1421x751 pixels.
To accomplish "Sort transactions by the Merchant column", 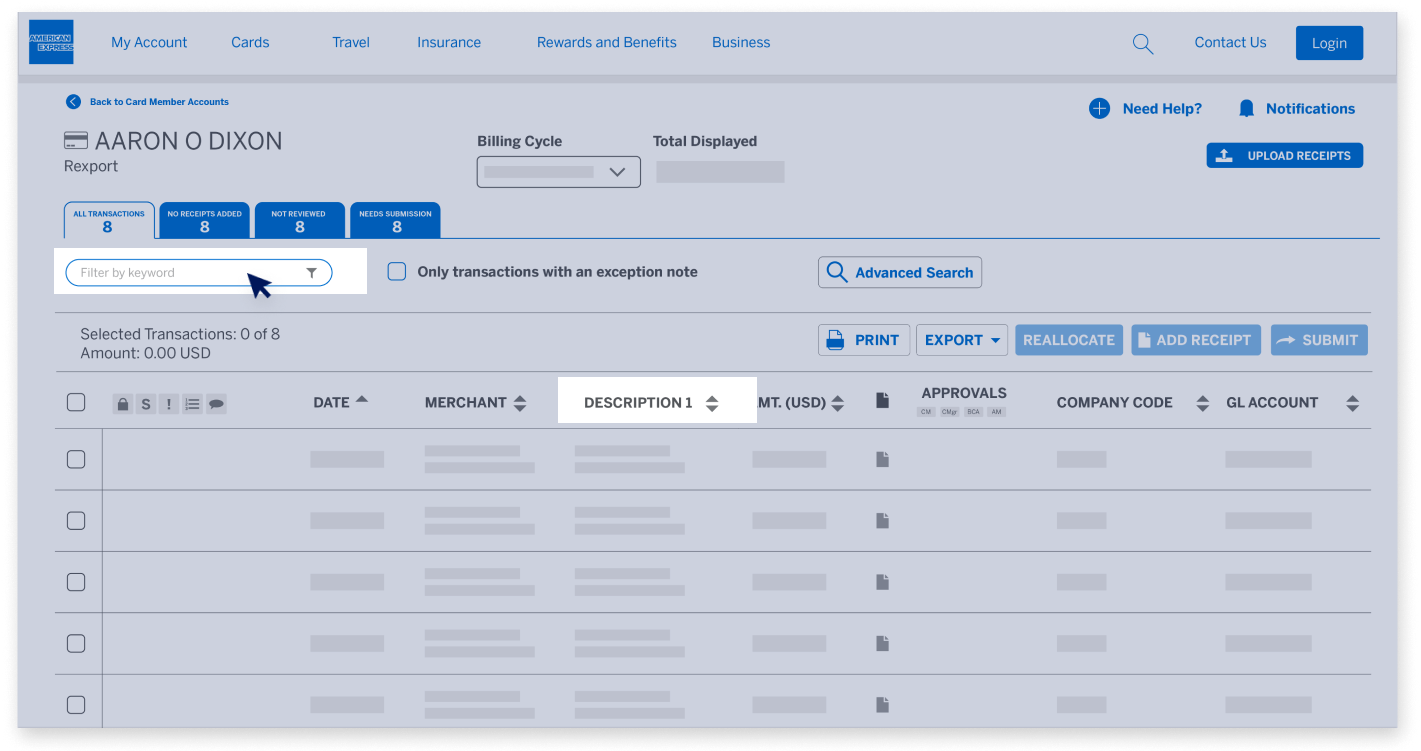I will 476,402.
